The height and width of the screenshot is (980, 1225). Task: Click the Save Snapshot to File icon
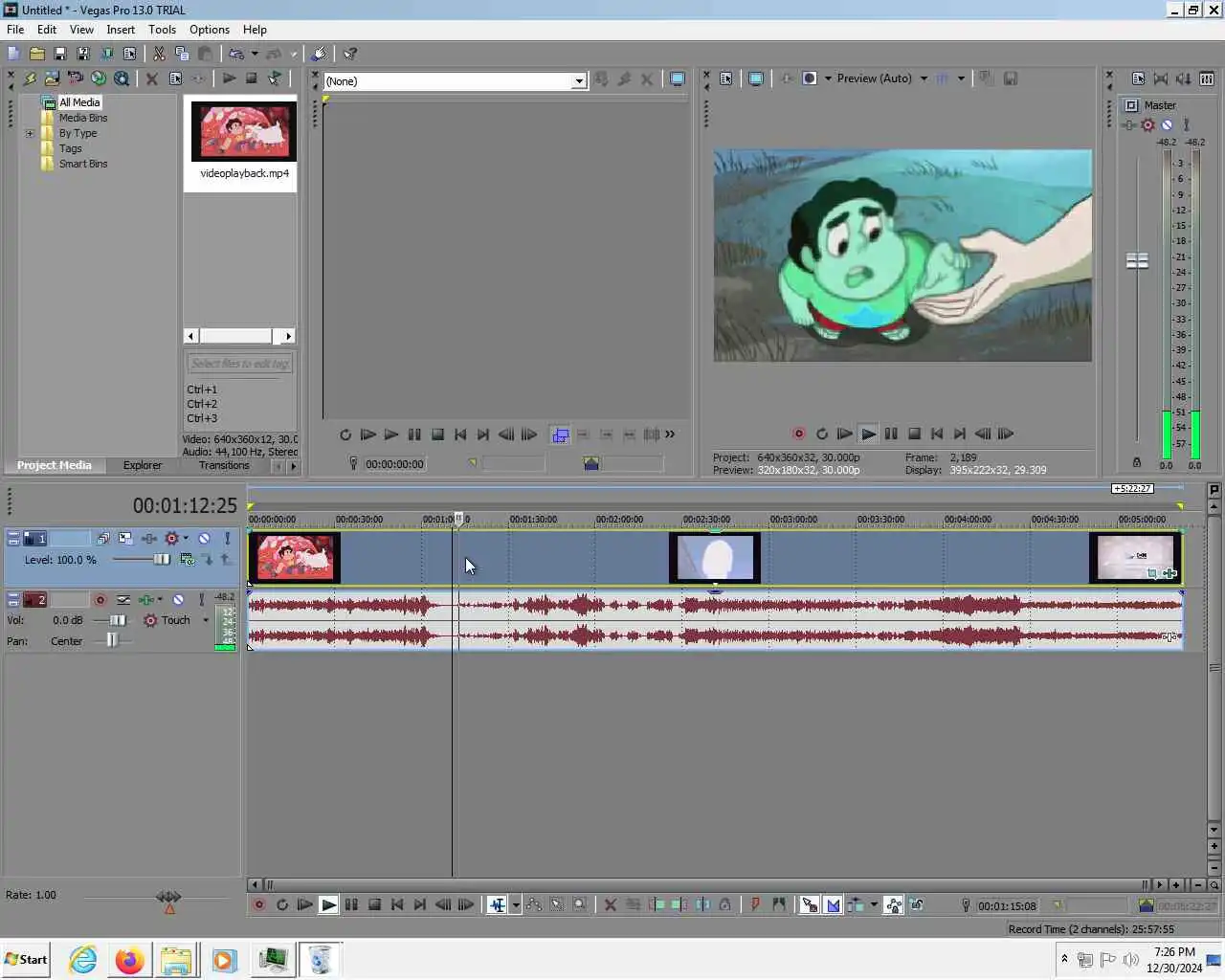pyautogui.click(x=1010, y=78)
